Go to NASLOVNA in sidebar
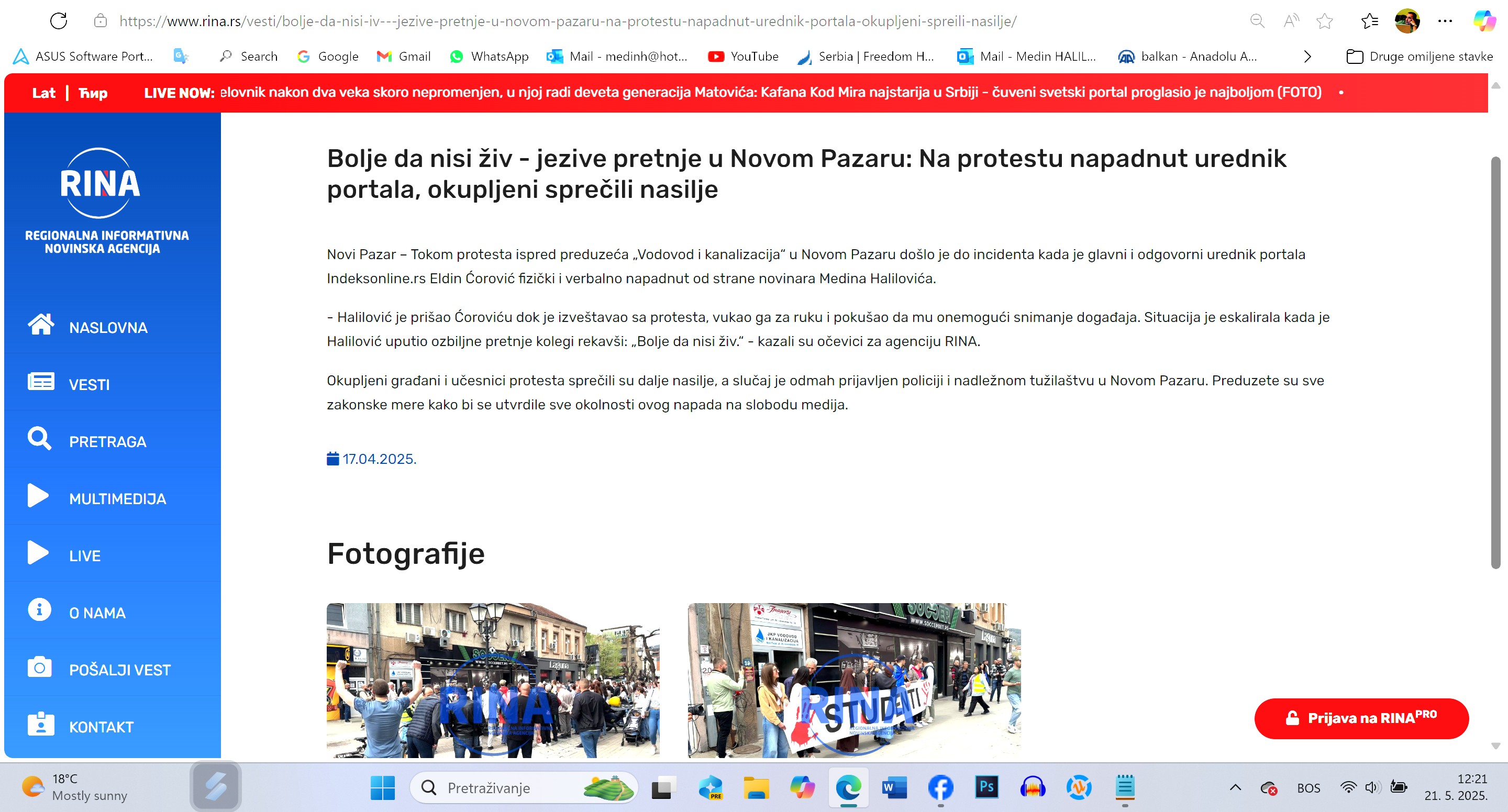 coord(108,327)
